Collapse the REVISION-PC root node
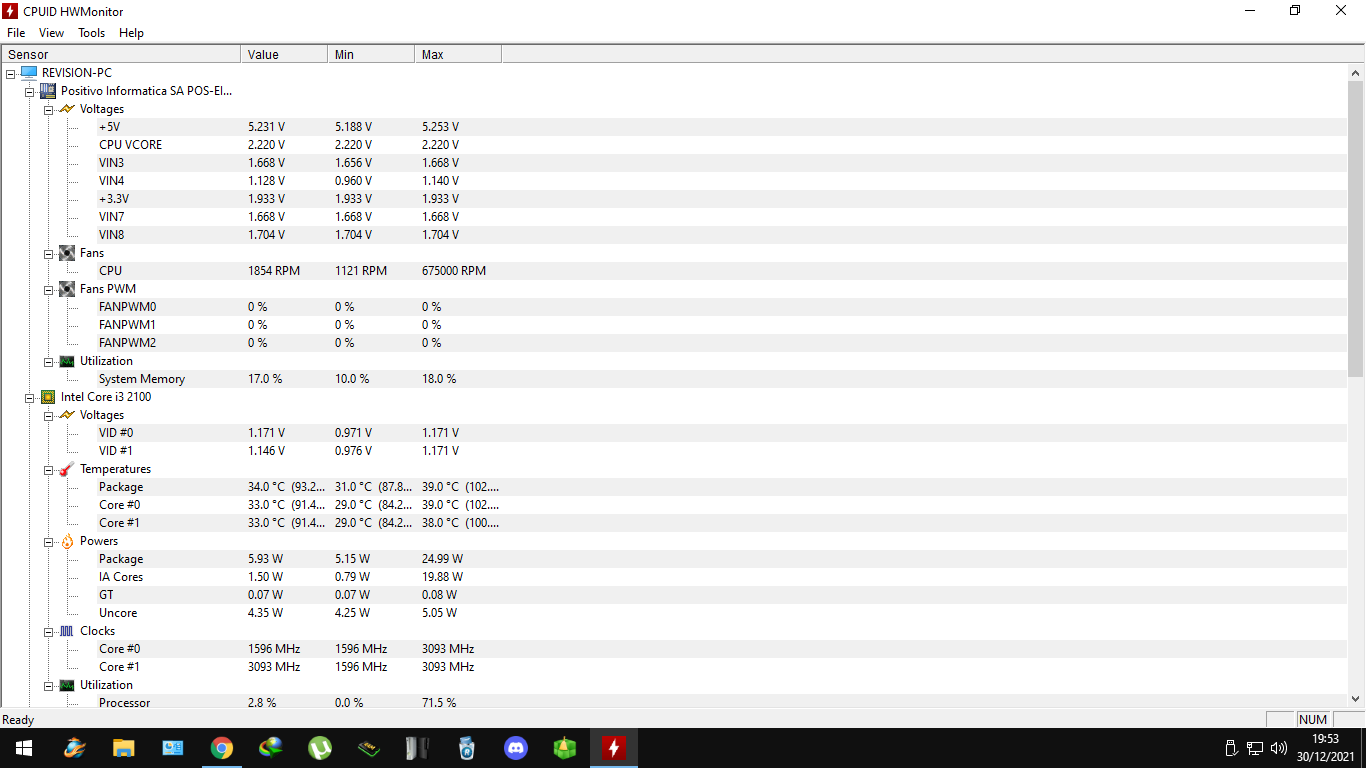Viewport: 1366px width, 768px height. point(10,73)
